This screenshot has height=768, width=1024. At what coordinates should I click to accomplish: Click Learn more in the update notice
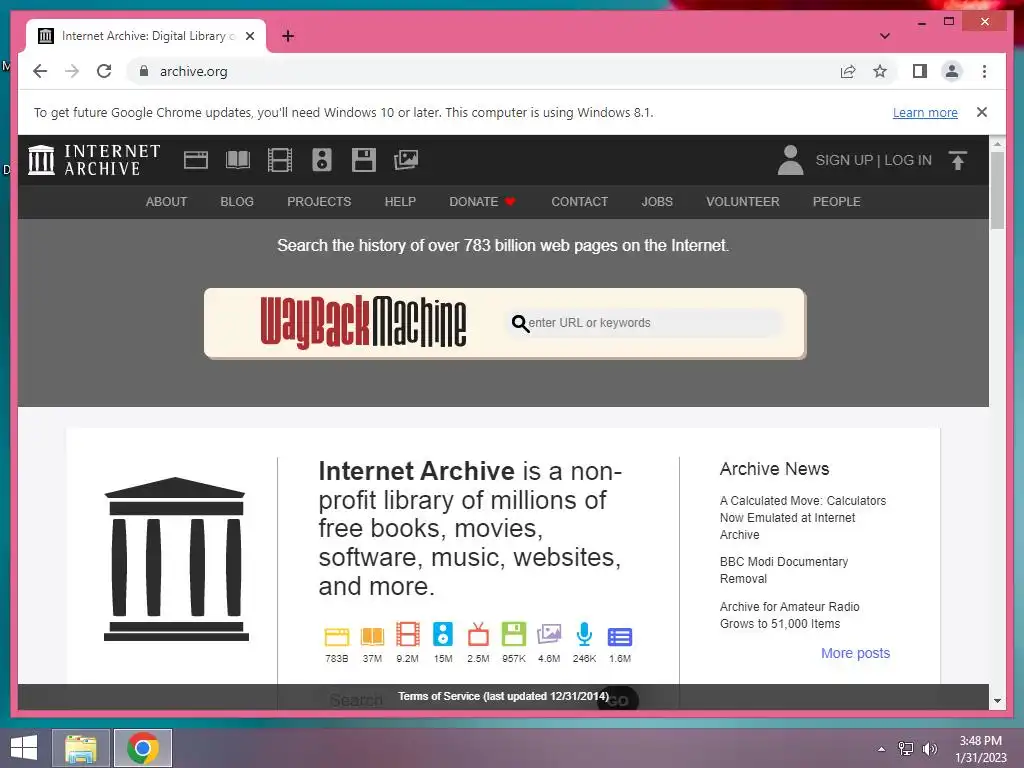pos(925,112)
